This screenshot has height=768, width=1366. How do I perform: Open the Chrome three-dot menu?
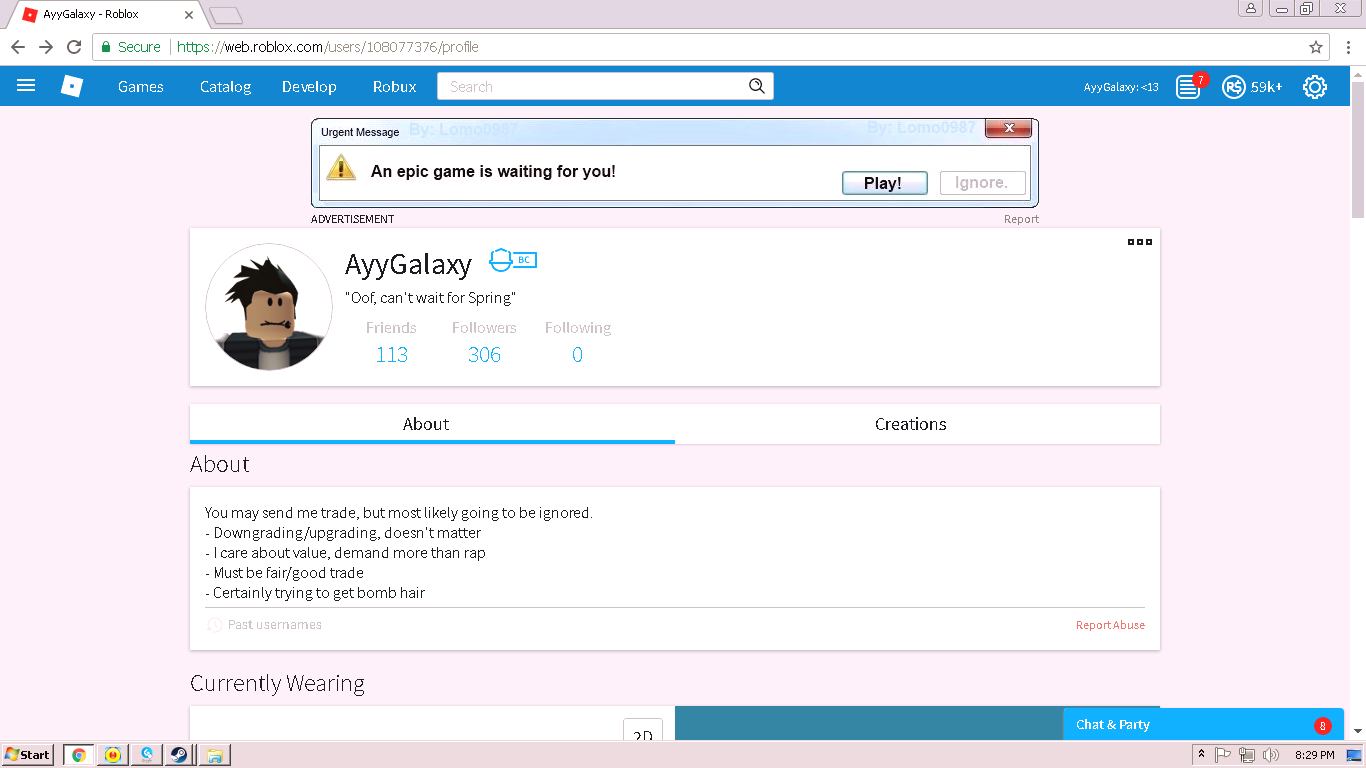[1348, 47]
